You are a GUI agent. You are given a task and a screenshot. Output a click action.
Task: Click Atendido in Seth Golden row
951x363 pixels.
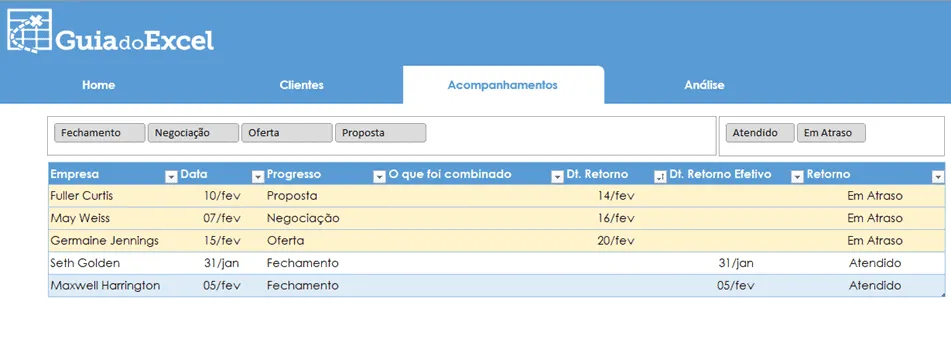(x=875, y=263)
